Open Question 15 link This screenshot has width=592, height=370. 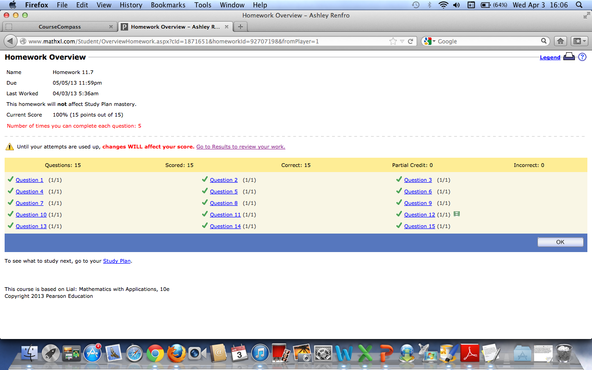(419, 226)
